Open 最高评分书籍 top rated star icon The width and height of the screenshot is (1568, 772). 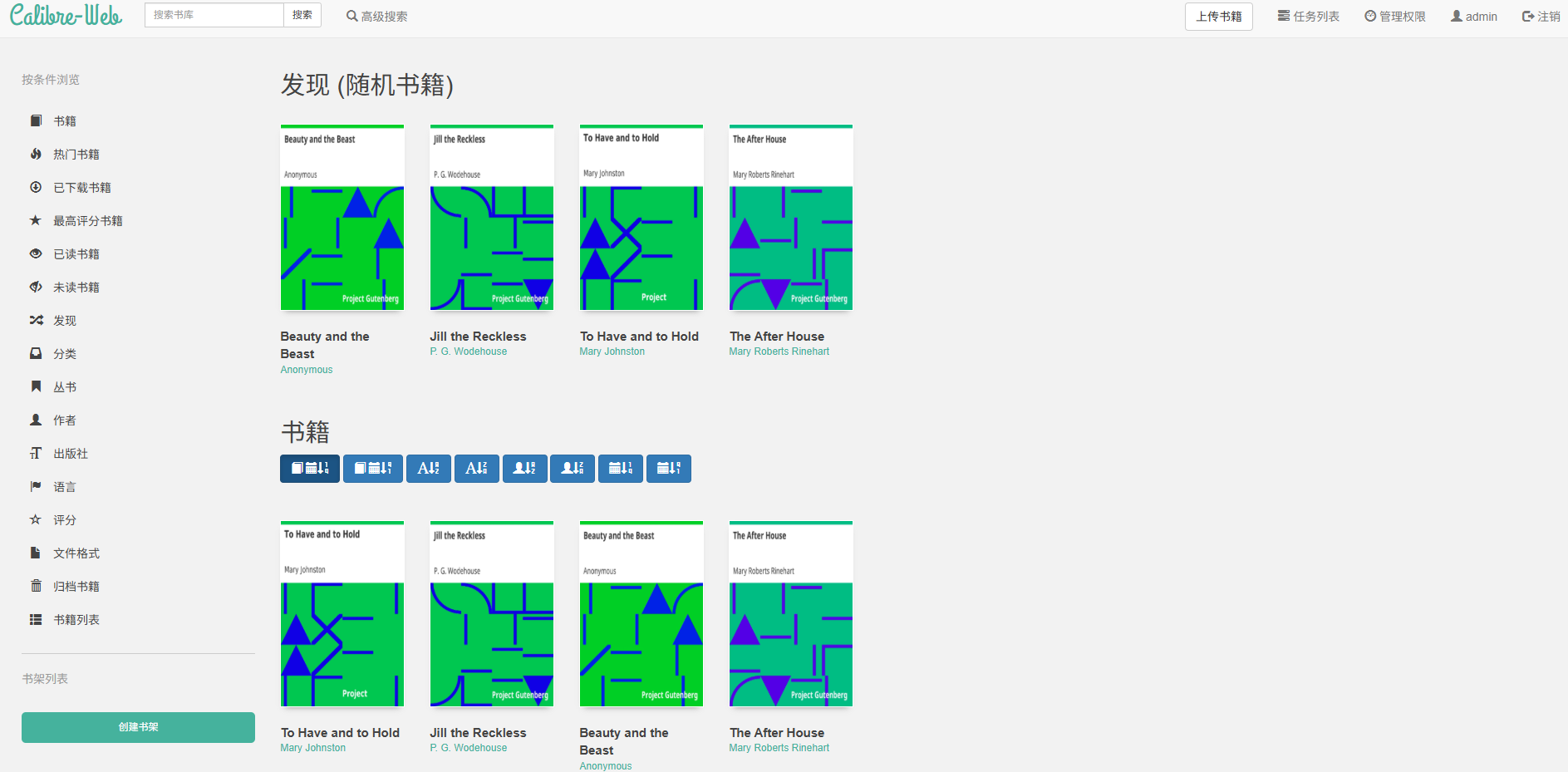[36, 220]
